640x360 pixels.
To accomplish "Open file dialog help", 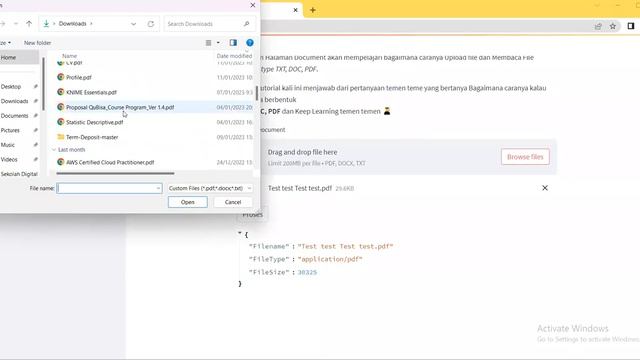I will point(250,42).
